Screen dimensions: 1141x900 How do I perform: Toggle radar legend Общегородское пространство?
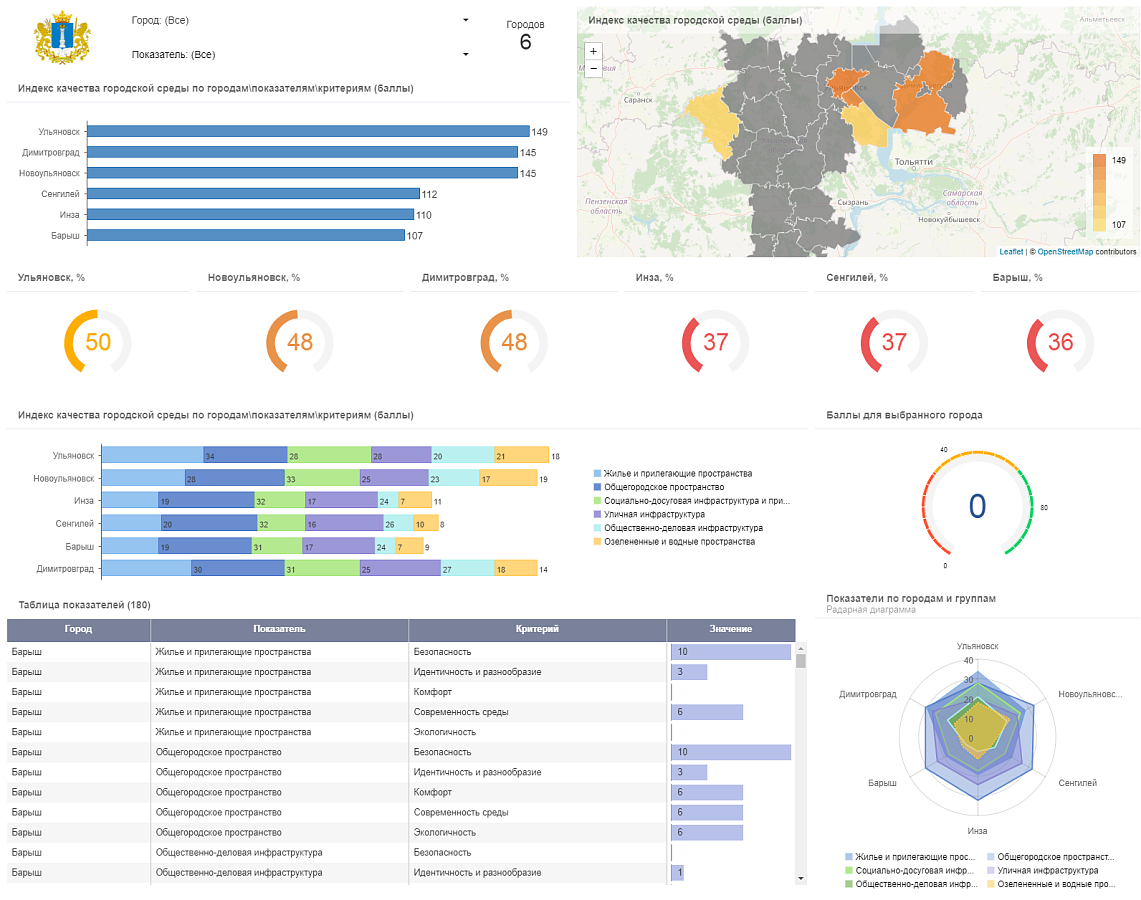[x=1051, y=857]
